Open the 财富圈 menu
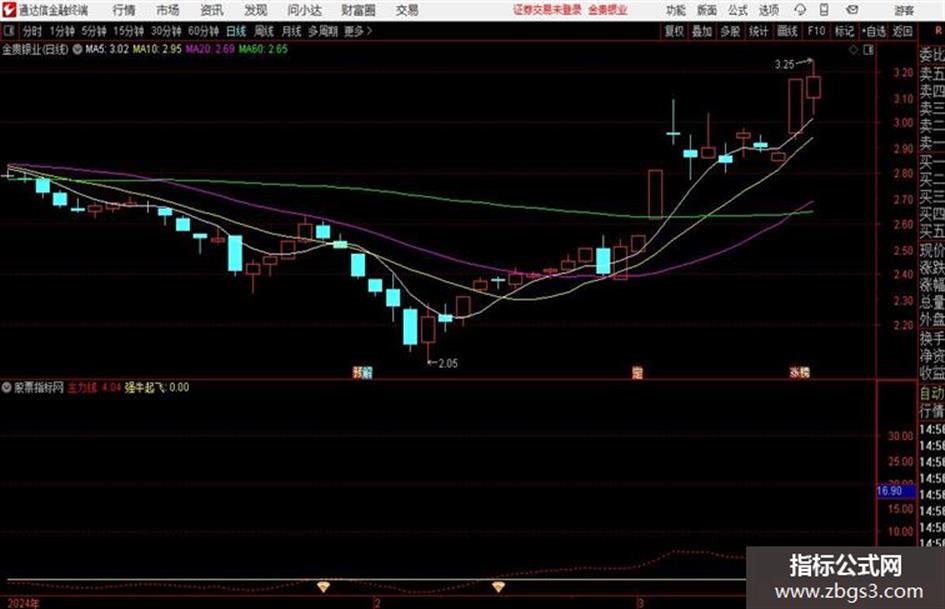Image resolution: width=945 pixels, height=609 pixels. point(358,10)
